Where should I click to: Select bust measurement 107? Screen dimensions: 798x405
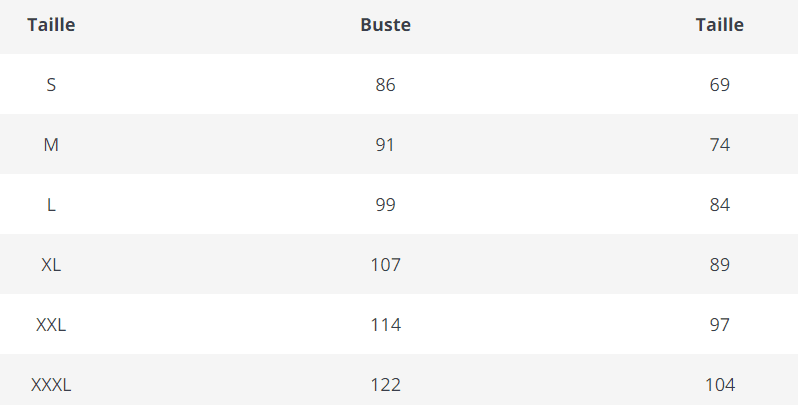pos(385,265)
